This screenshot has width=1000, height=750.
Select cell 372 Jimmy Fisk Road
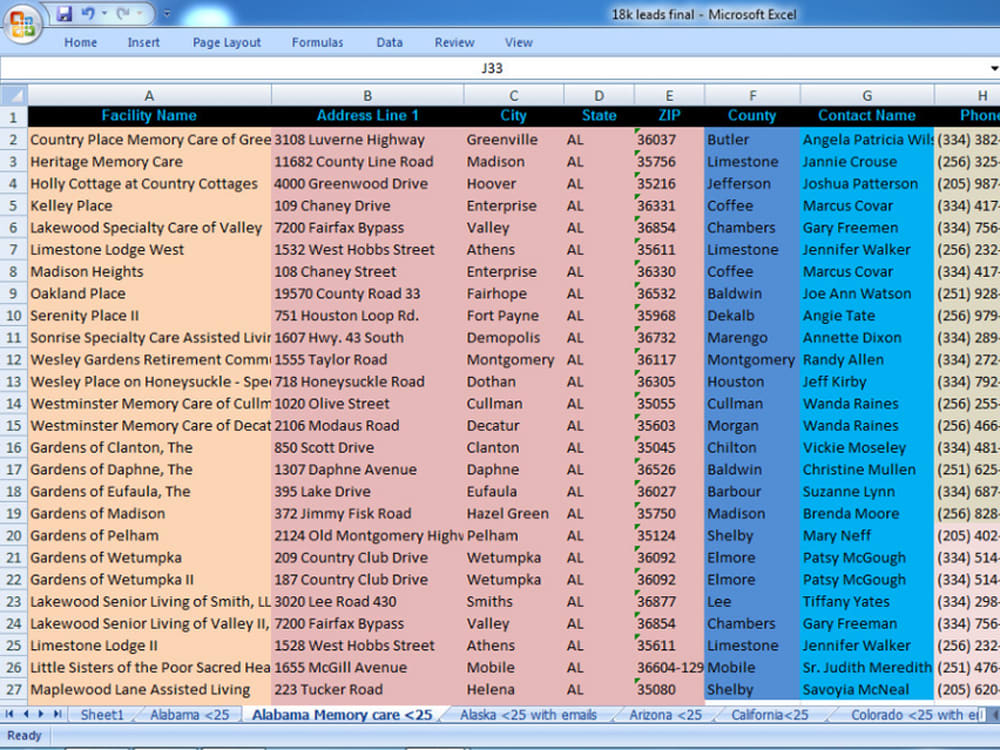click(x=367, y=514)
